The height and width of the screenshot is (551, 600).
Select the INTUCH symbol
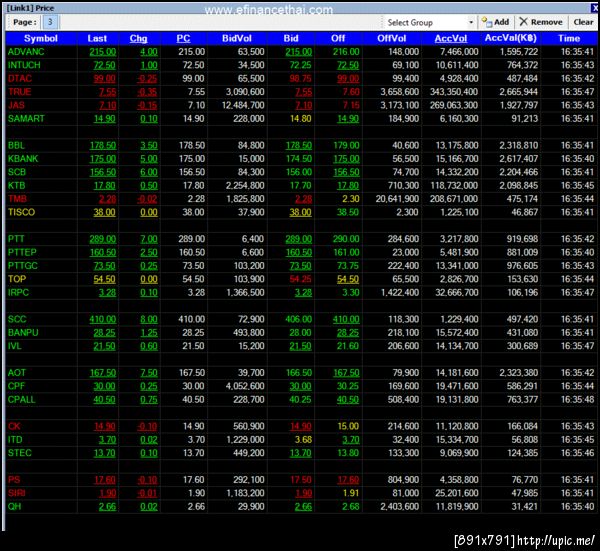24,65
